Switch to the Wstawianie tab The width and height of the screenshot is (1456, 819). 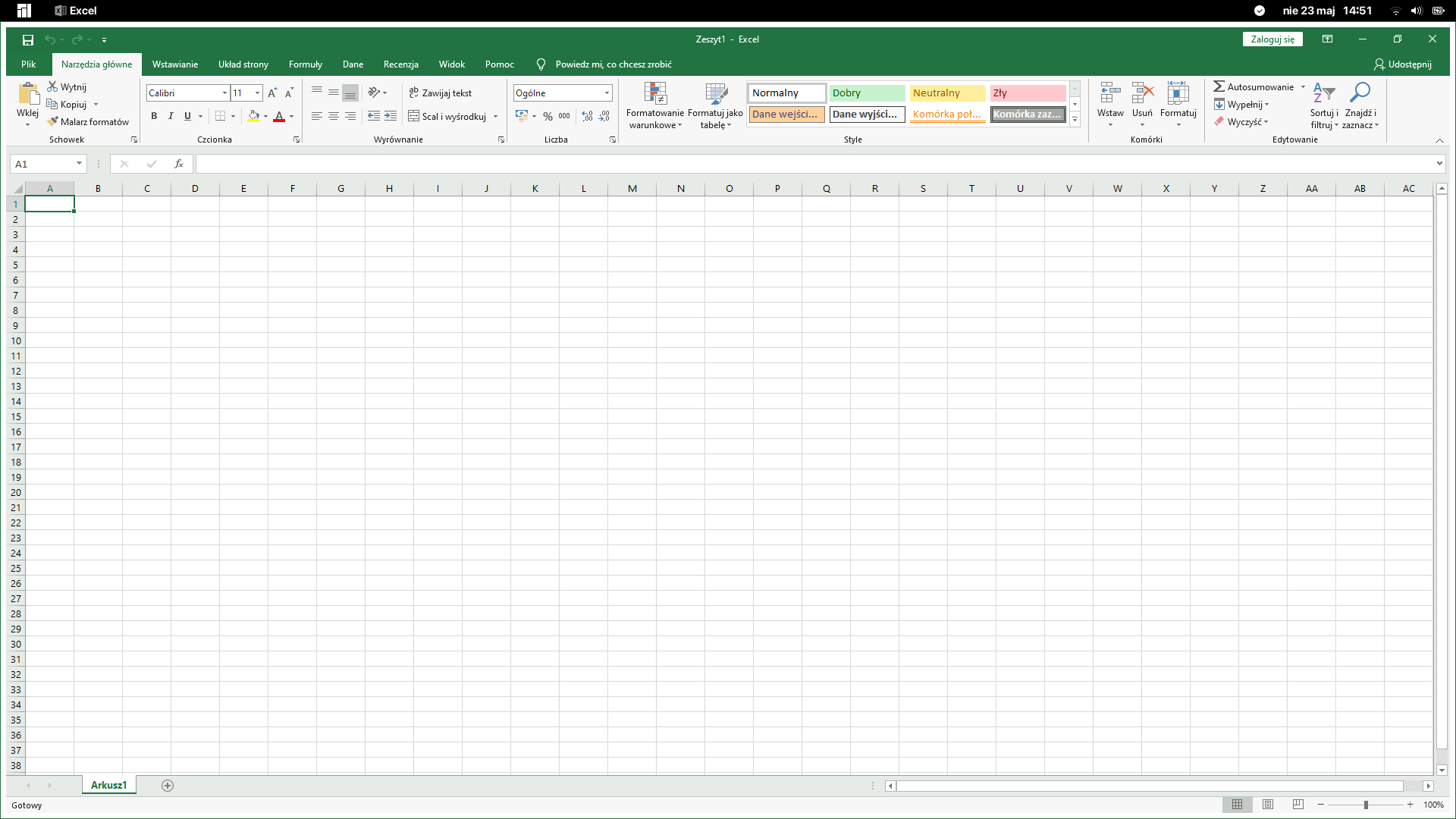[174, 64]
